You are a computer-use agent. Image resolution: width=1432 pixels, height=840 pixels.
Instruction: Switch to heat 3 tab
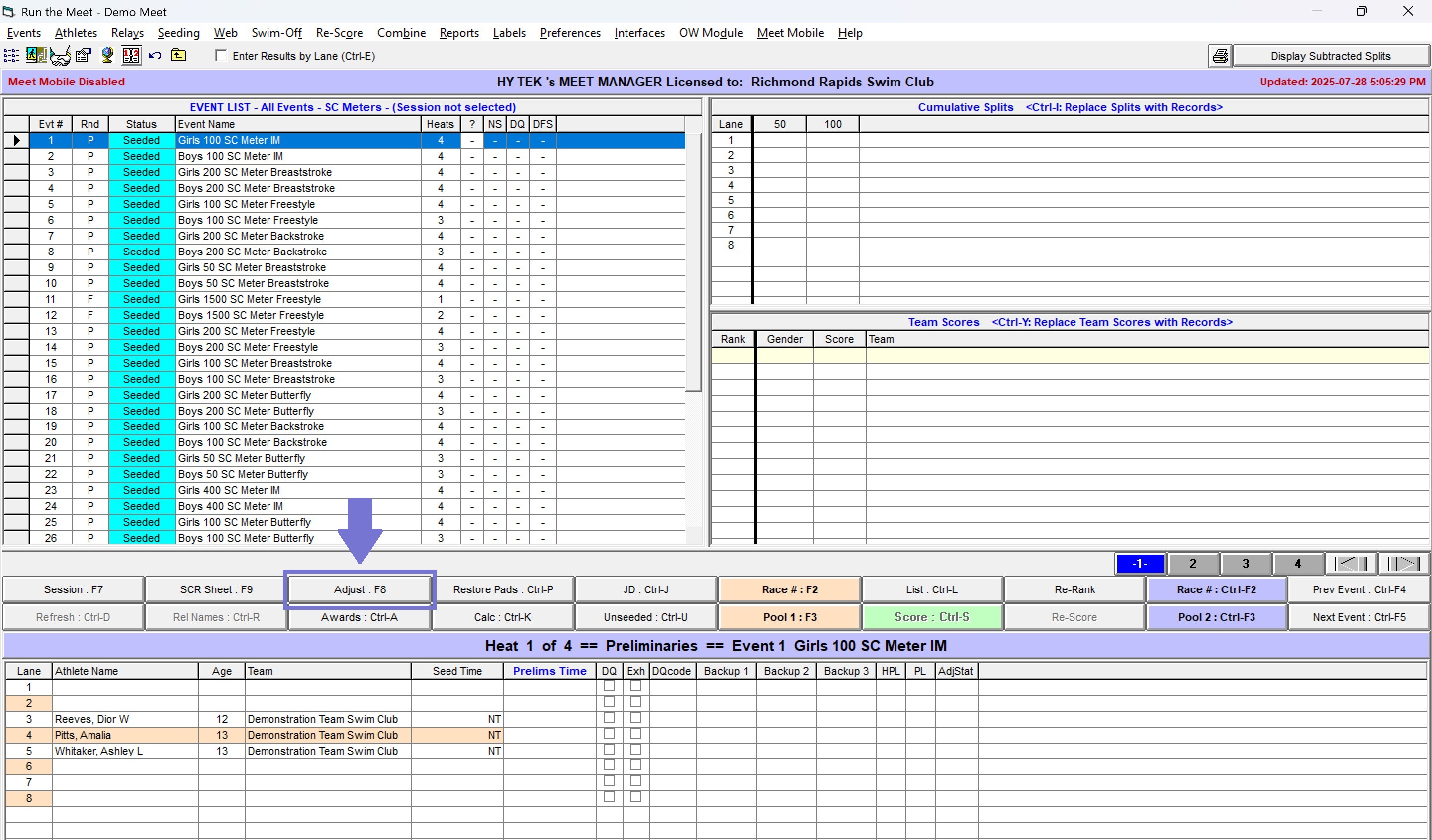tap(1245, 564)
